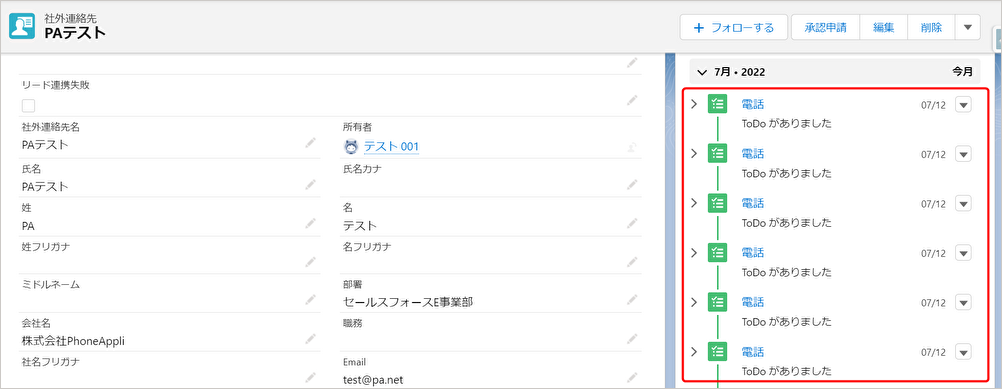
Task: Open the owner link テスト 001
Action: coord(391,147)
